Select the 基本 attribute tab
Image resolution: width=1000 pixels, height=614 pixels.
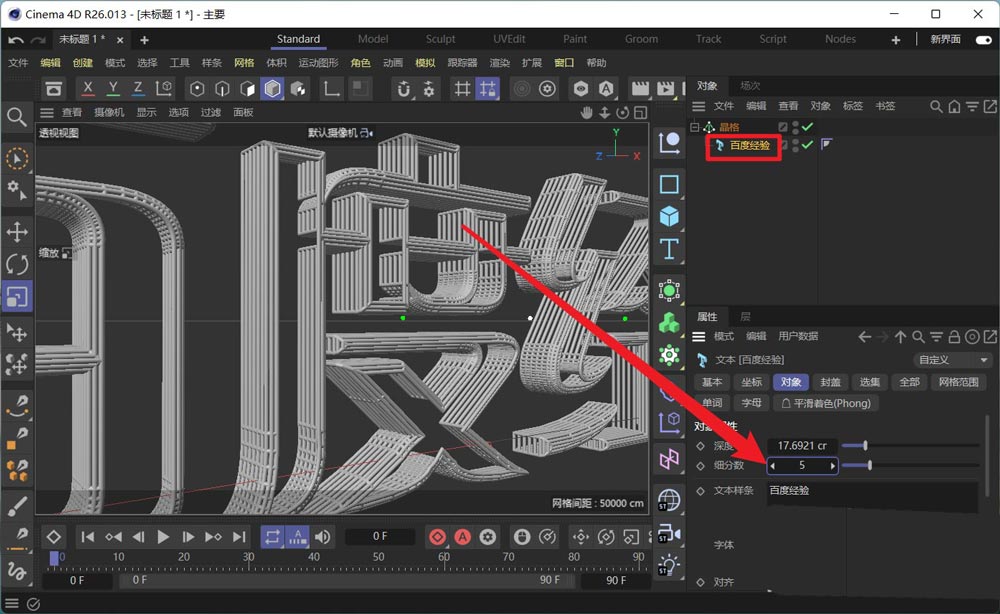coord(712,382)
